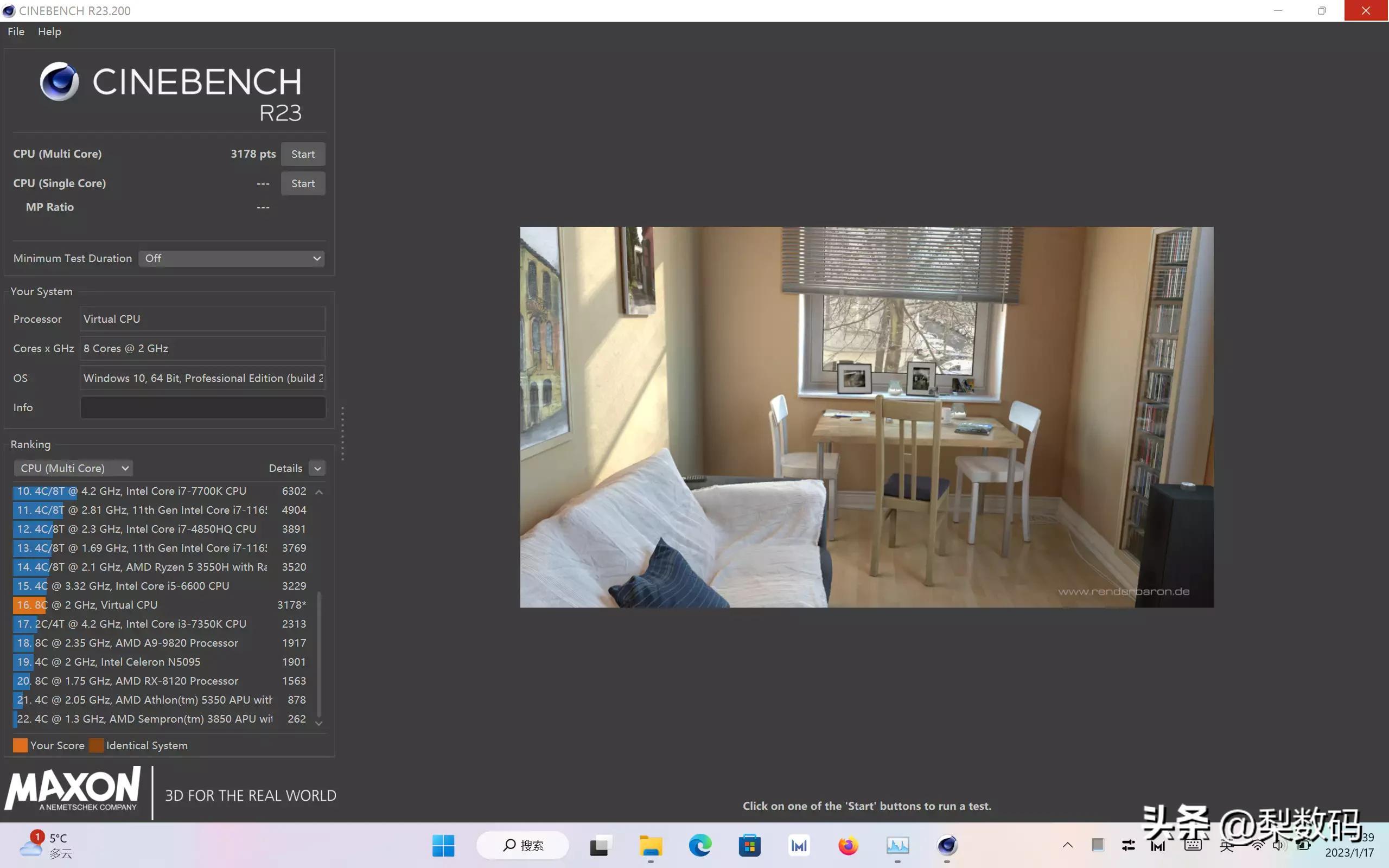The height and width of the screenshot is (868, 1389).
Task: Click the Identical System color swatch
Action: tap(97, 745)
